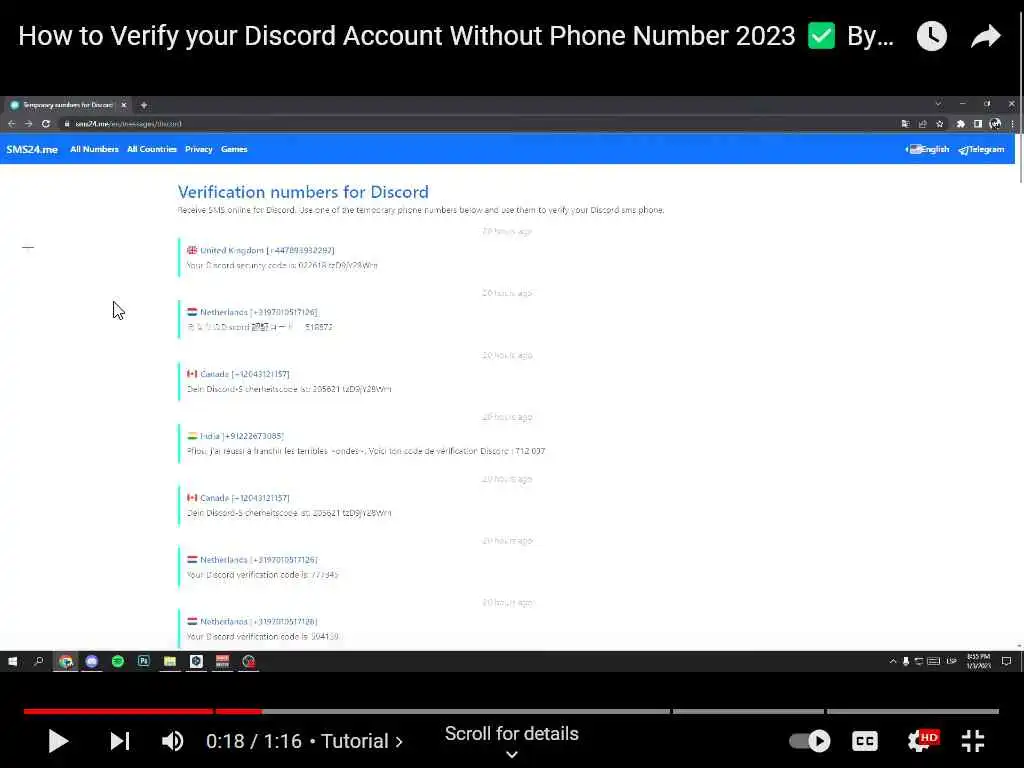The height and width of the screenshot is (768, 1024).
Task: Mute the video volume
Action: tap(172, 741)
